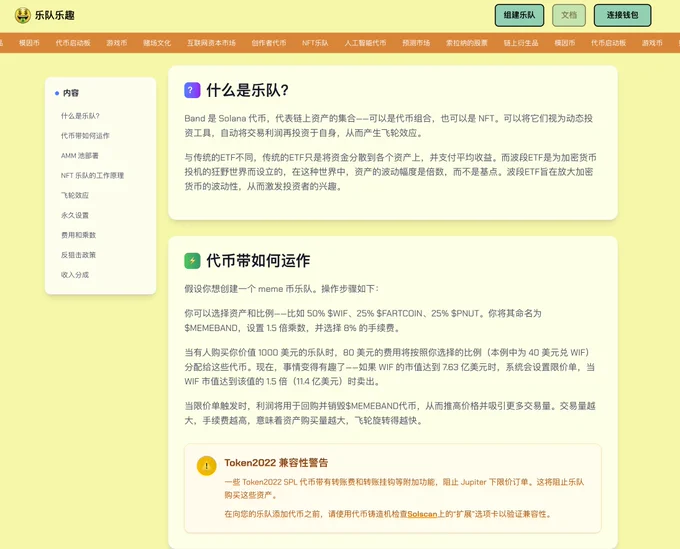Click the paragraph mentioning $MEMEBAND 1.5 倍乘数
This screenshot has width=680, height=549.
[363, 320]
